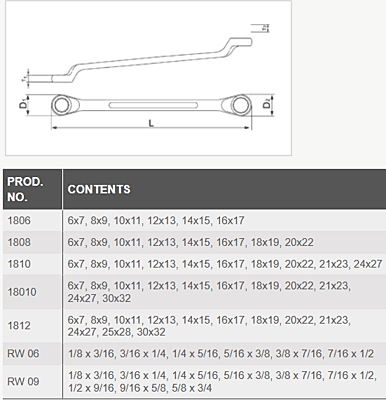Select the RW 06 inch sizes cell
The image size is (386, 400).
(x=224, y=353)
